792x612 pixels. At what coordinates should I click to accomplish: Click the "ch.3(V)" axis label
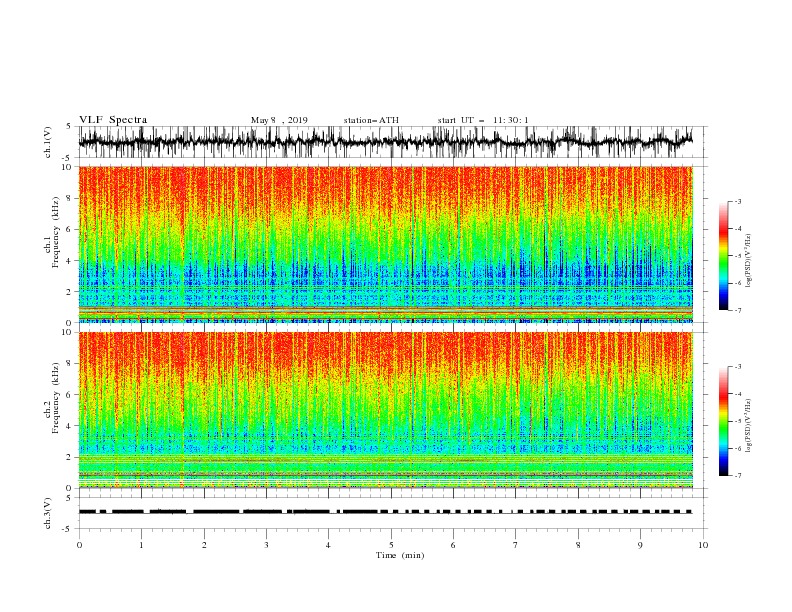[48, 513]
